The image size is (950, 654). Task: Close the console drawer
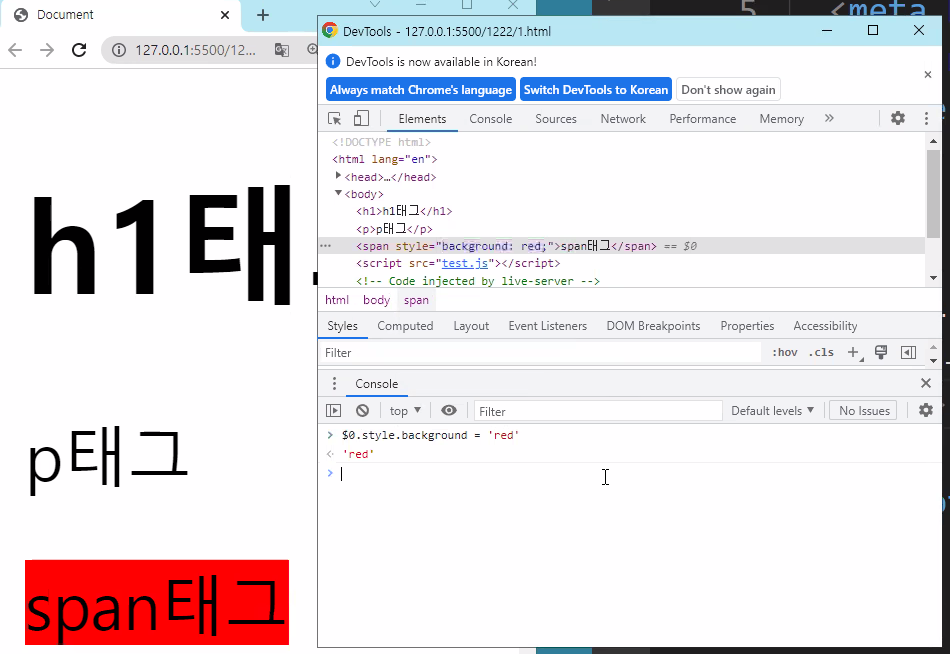tap(926, 383)
